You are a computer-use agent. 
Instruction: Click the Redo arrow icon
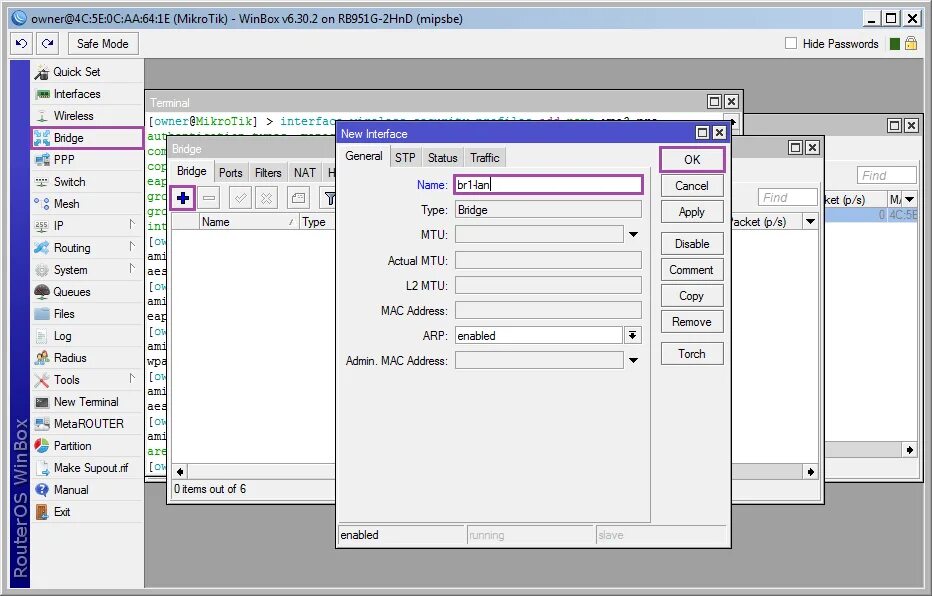(48, 43)
